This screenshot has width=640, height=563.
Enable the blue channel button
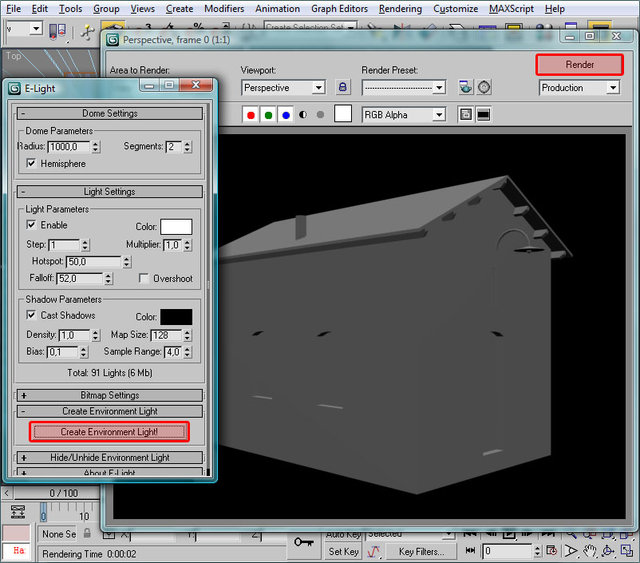point(285,115)
